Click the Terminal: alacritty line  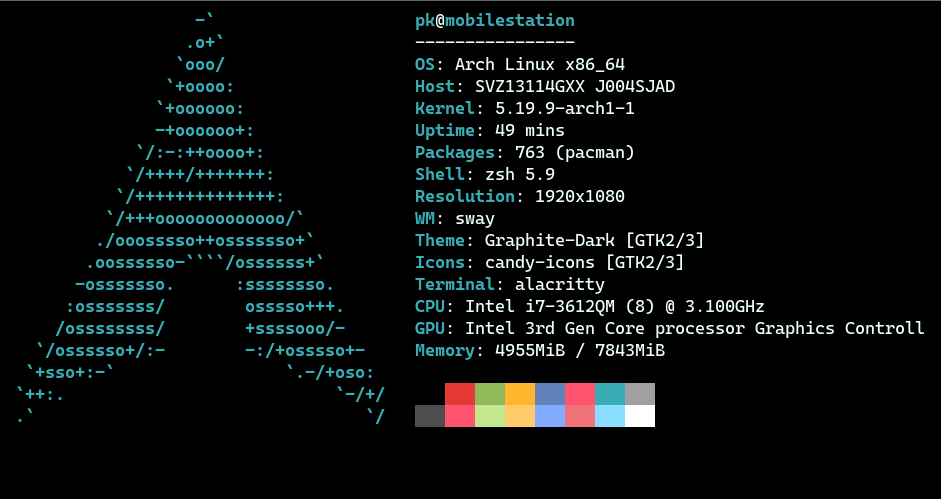click(510, 285)
